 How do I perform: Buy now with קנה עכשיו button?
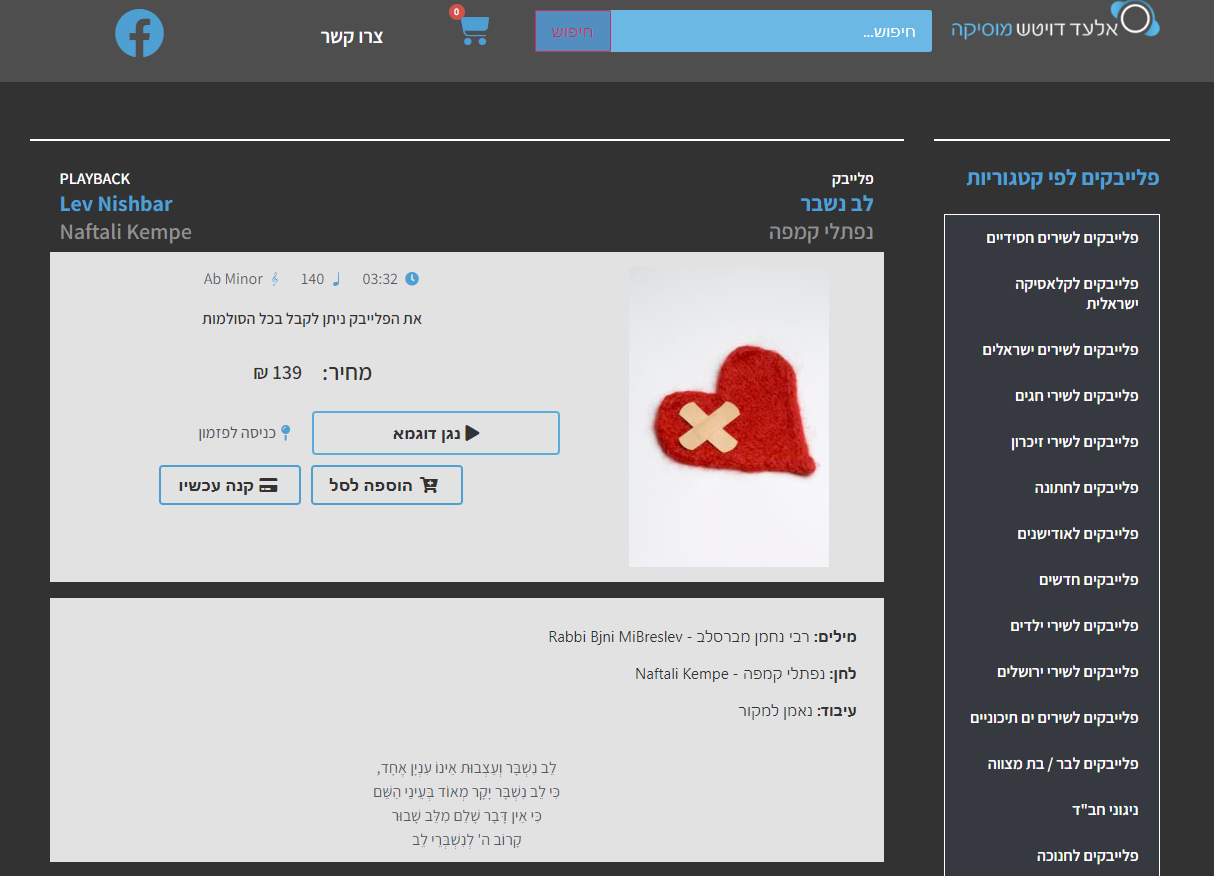230,485
